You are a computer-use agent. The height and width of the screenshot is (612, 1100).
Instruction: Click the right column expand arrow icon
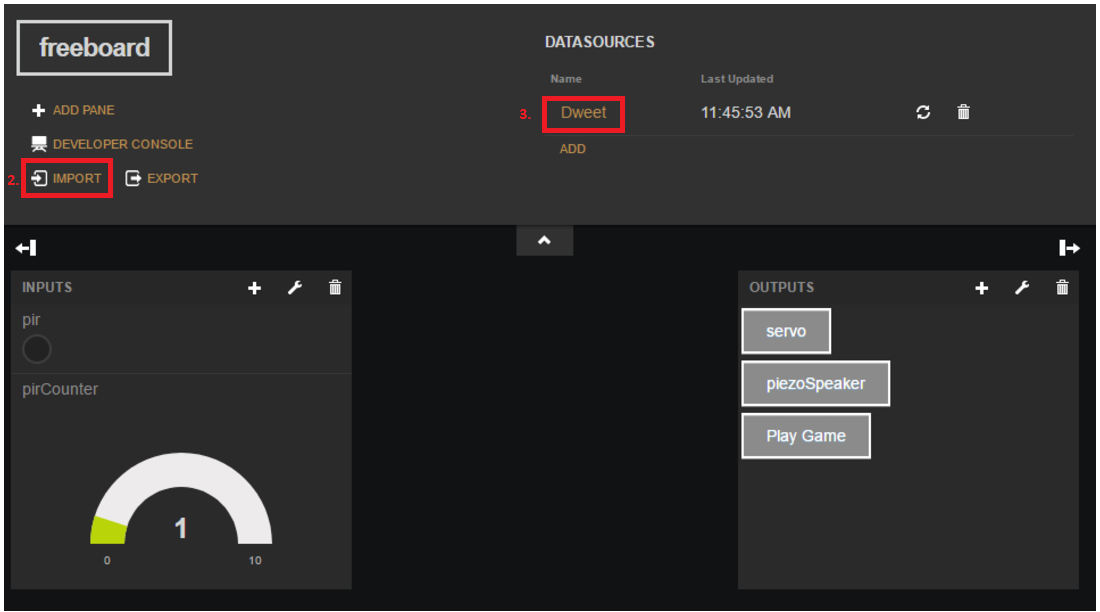pyautogui.click(x=1070, y=248)
